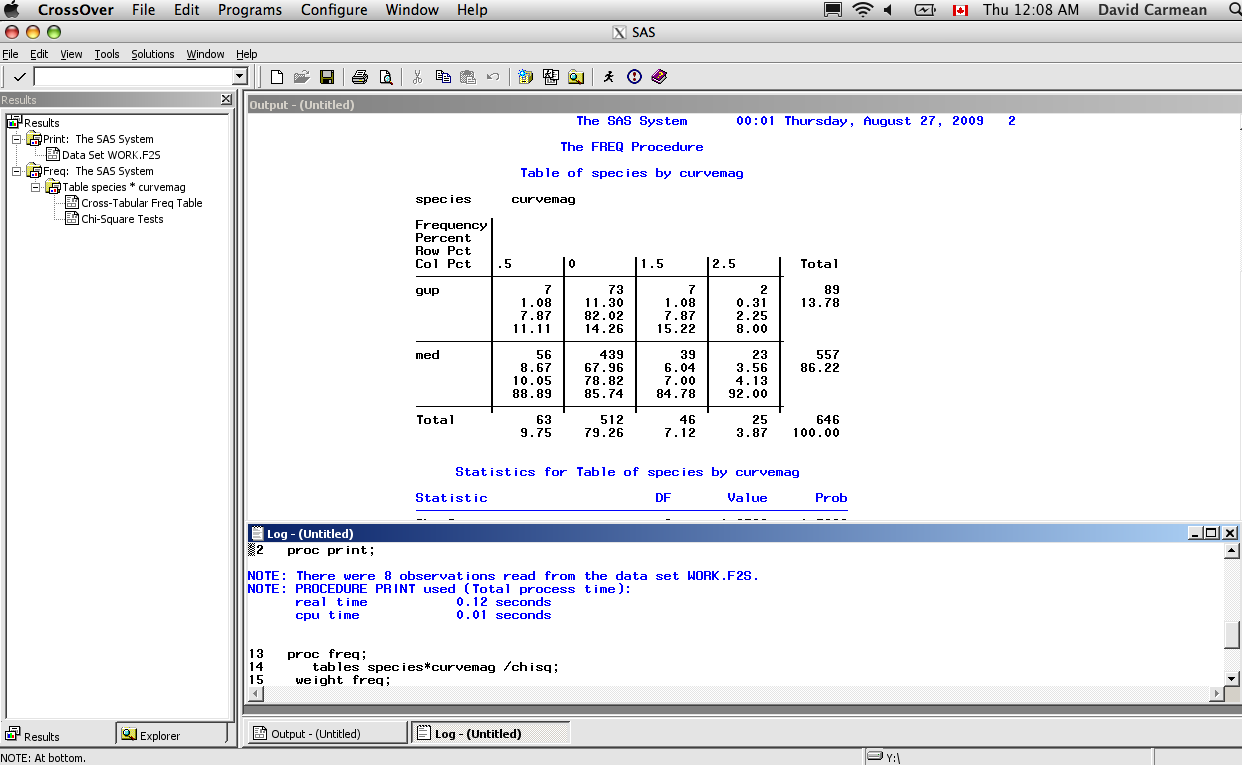Save the file using the disk icon
The height and width of the screenshot is (765, 1242).
click(x=327, y=76)
